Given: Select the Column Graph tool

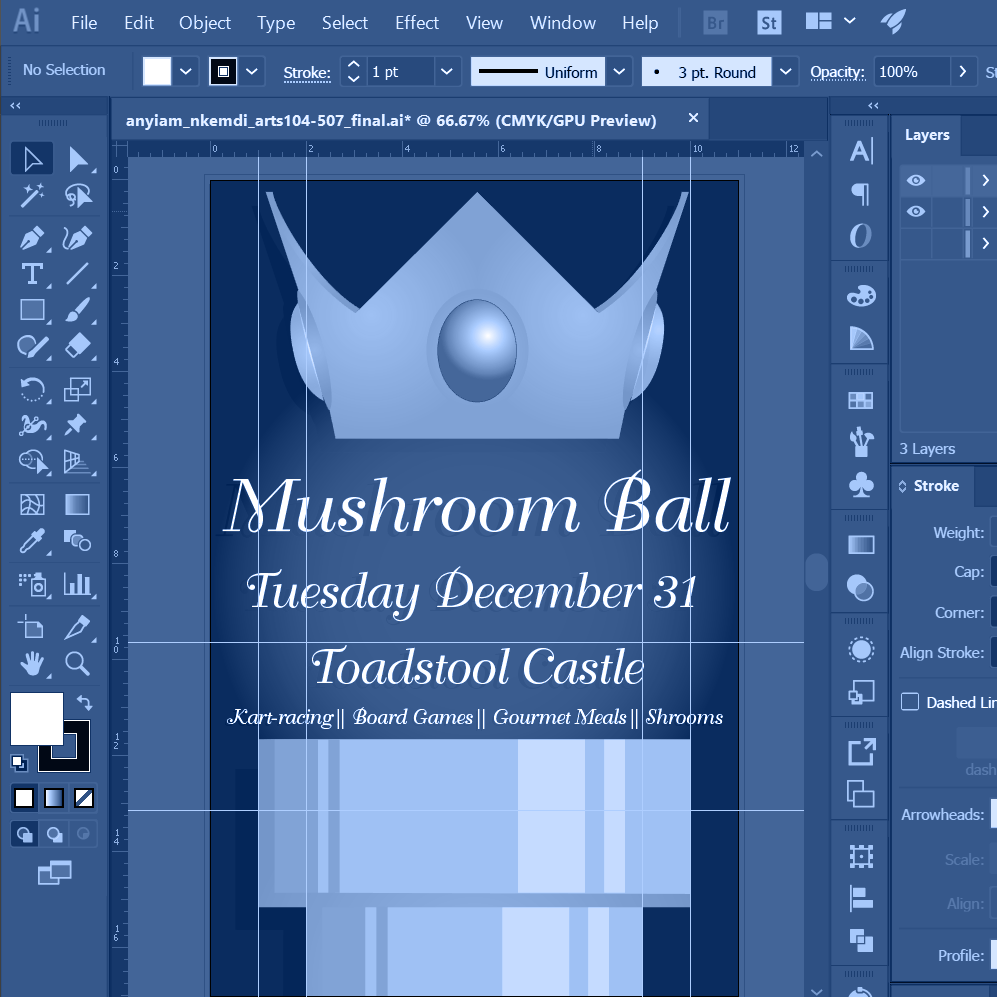Looking at the screenshot, I should coord(78,584).
